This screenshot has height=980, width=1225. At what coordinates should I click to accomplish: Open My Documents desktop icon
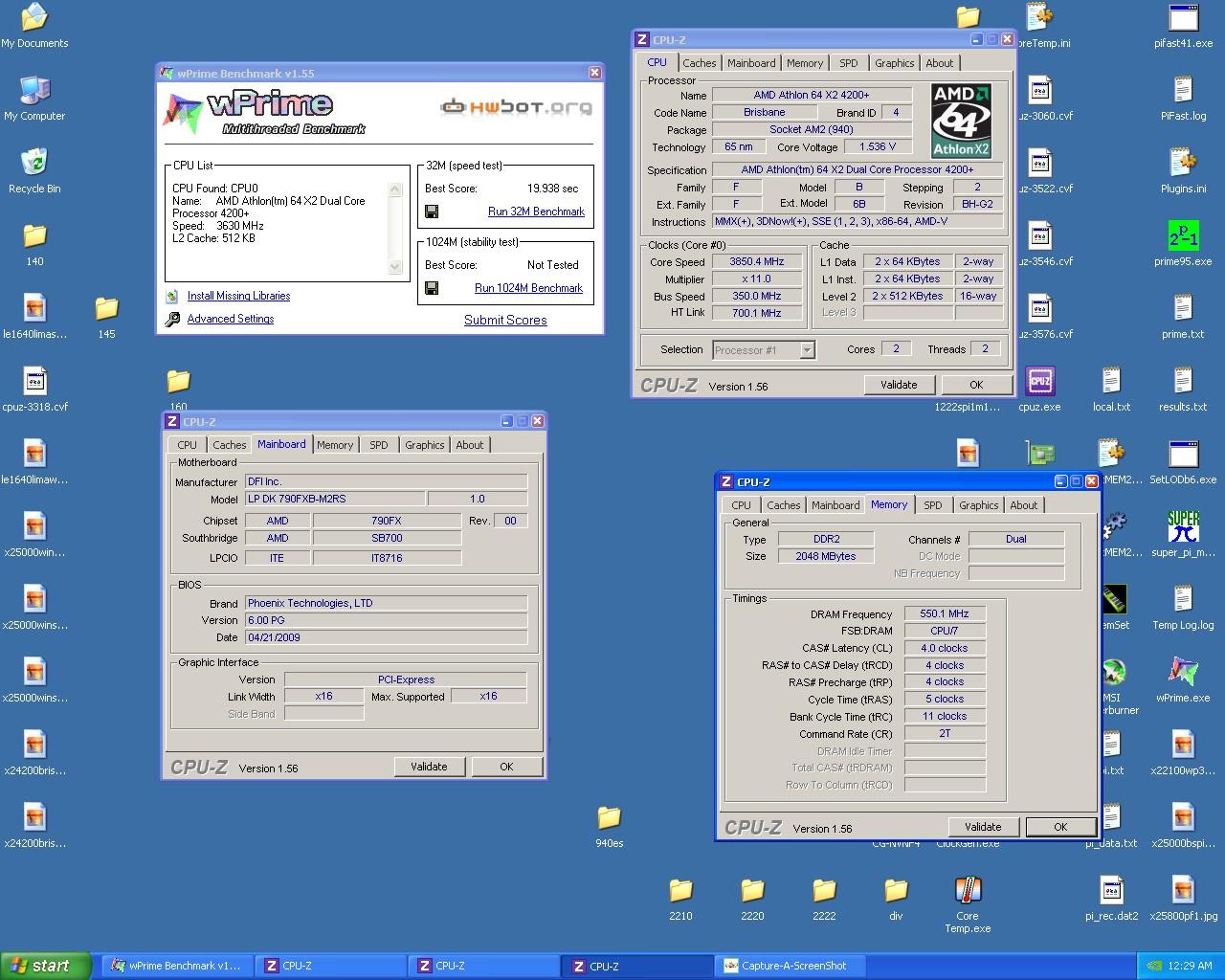34,26
